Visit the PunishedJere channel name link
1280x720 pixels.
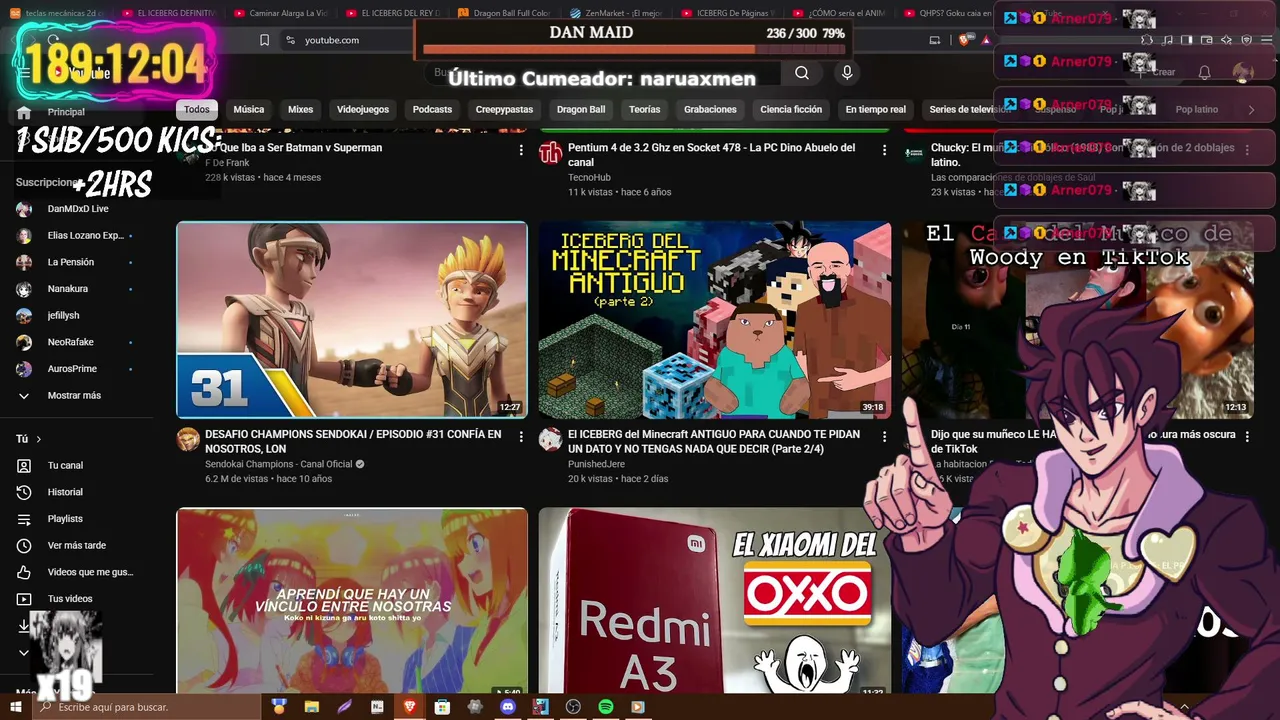(596, 464)
